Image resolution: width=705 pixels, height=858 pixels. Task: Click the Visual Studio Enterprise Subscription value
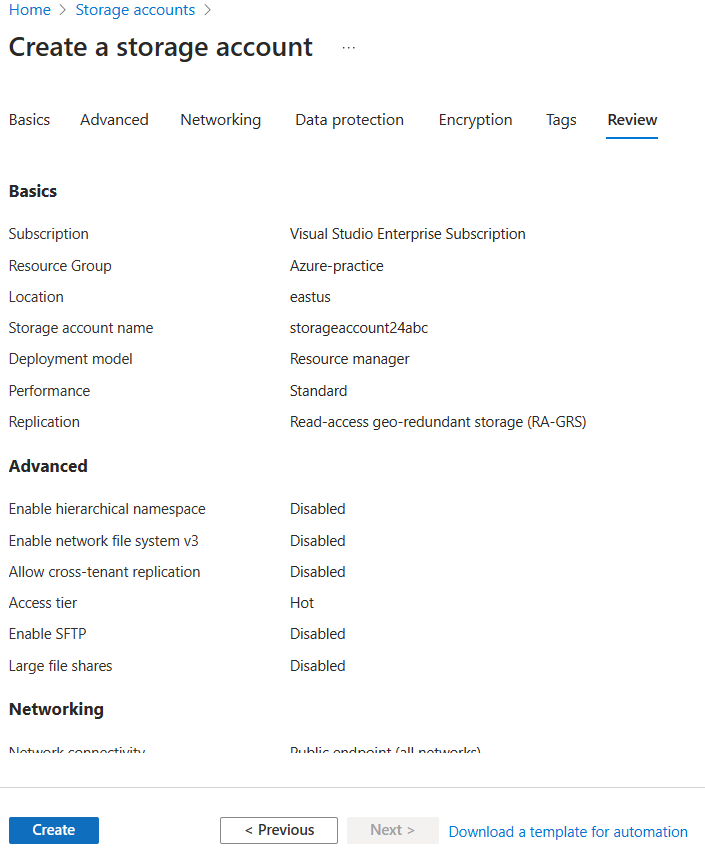pos(407,234)
